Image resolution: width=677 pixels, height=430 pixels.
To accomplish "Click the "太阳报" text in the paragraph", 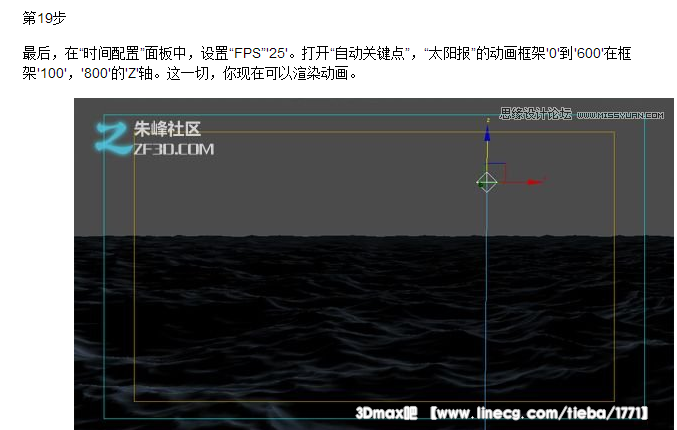I will [449, 54].
